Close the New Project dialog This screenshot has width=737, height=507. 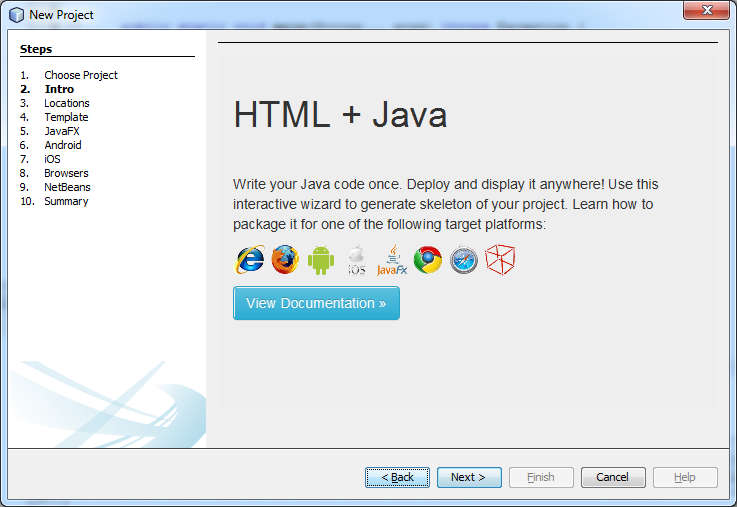click(706, 10)
